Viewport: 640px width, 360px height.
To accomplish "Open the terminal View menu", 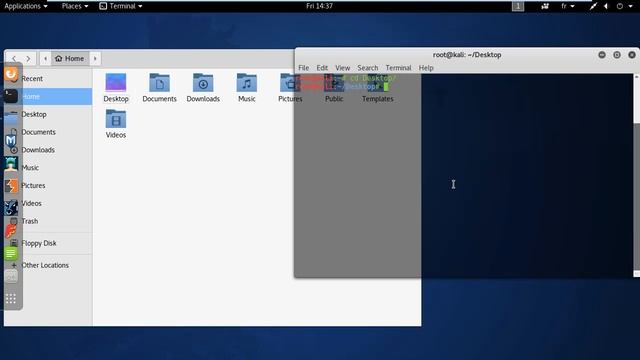I will (342, 68).
